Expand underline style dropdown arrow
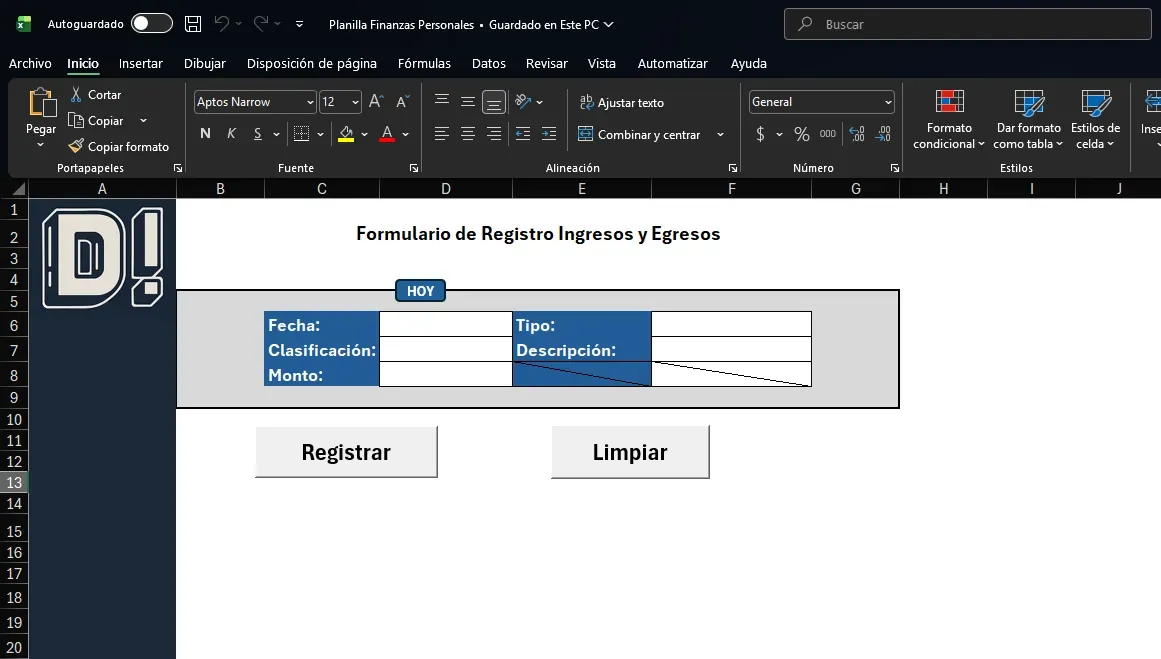 [x=276, y=135]
